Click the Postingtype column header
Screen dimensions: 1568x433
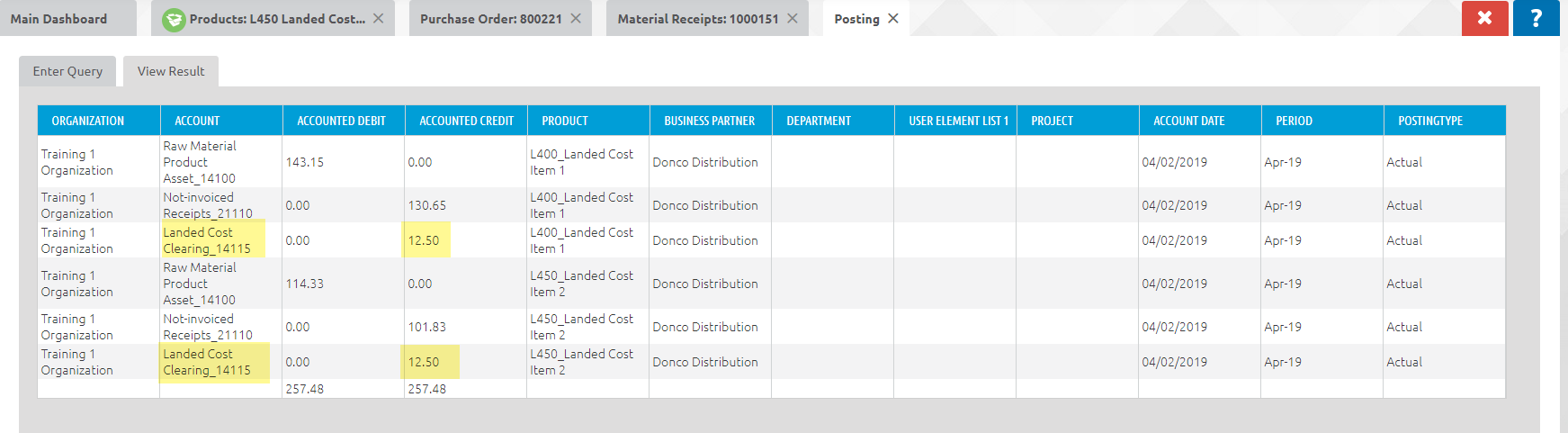tap(1429, 121)
